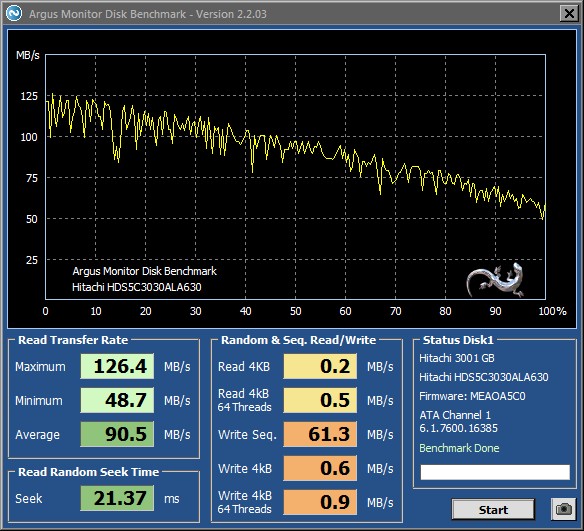This screenshot has height=531, width=584.
Task: Click the 'MB/s' axis label on graph
Action: click(x=28, y=55)
